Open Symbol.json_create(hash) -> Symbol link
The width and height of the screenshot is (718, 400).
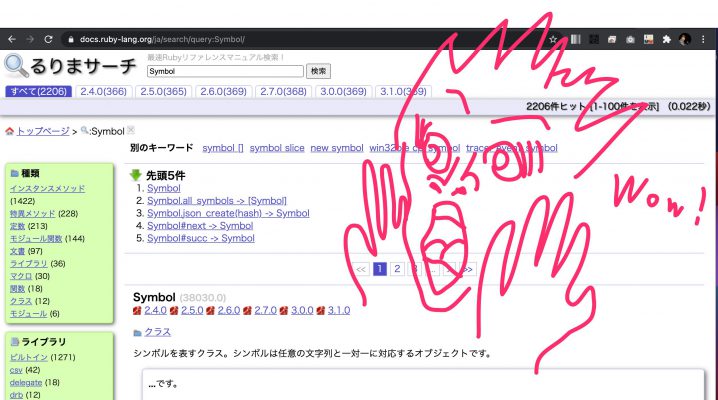pyautogui.click(x=228, y=213)
